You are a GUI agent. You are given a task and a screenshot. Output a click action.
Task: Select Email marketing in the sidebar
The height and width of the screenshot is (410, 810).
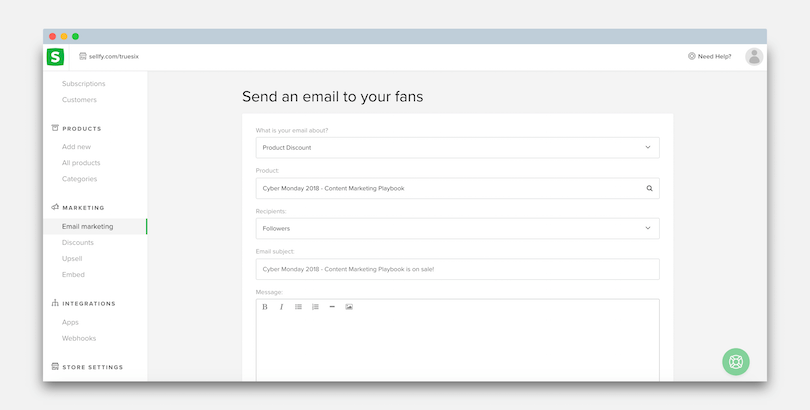(x=95, y=226)
